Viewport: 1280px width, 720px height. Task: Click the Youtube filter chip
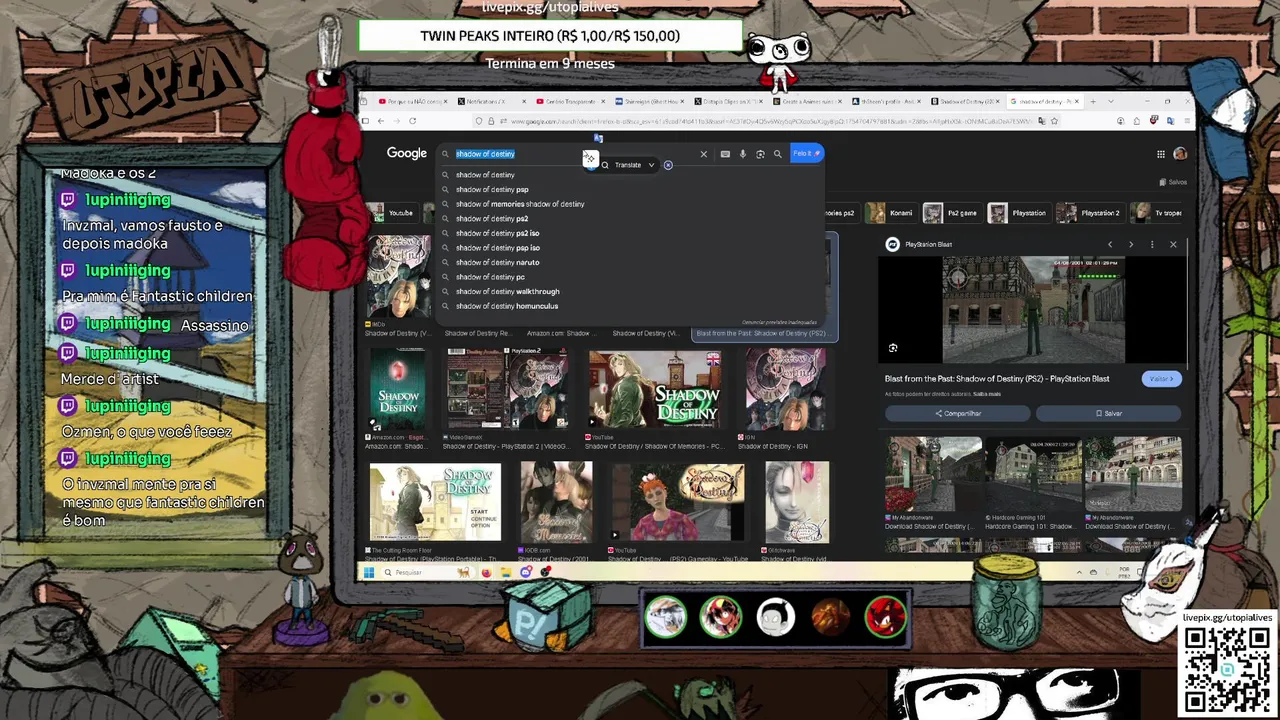(x=391, y=213)
